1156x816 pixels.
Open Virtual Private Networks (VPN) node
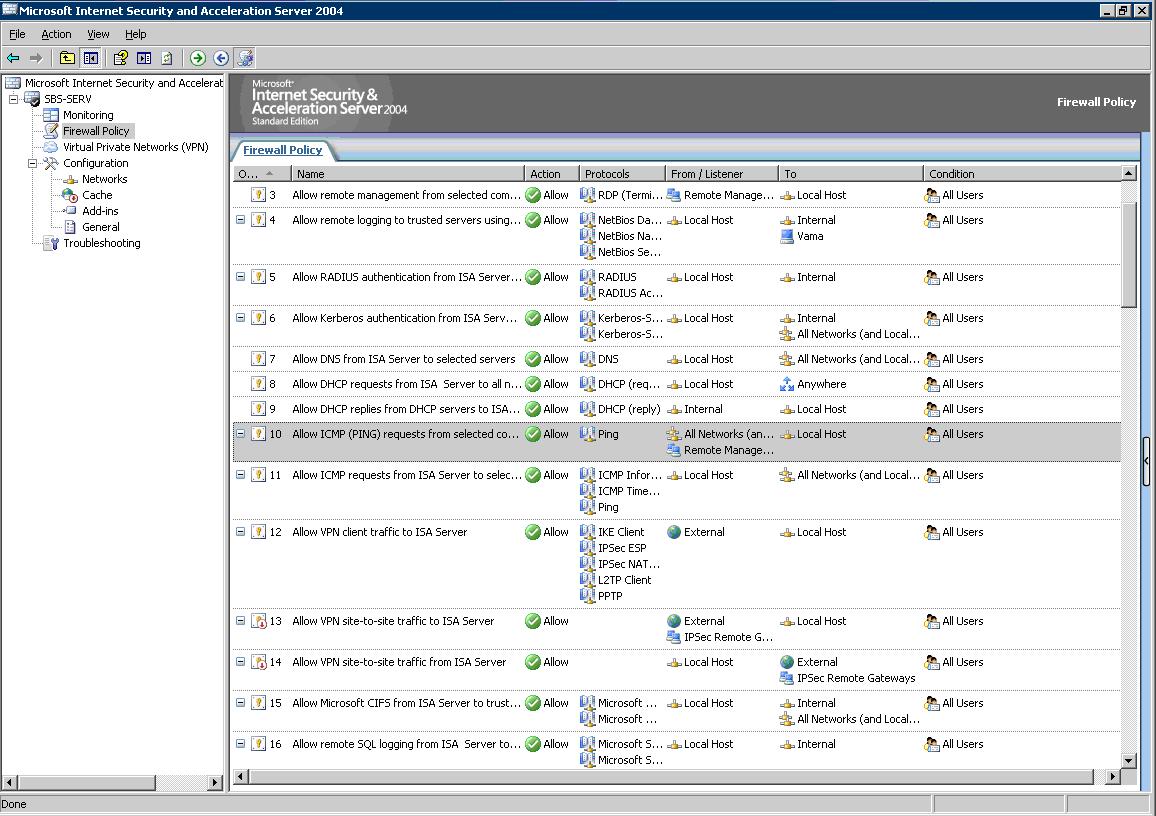pos(136,147)
